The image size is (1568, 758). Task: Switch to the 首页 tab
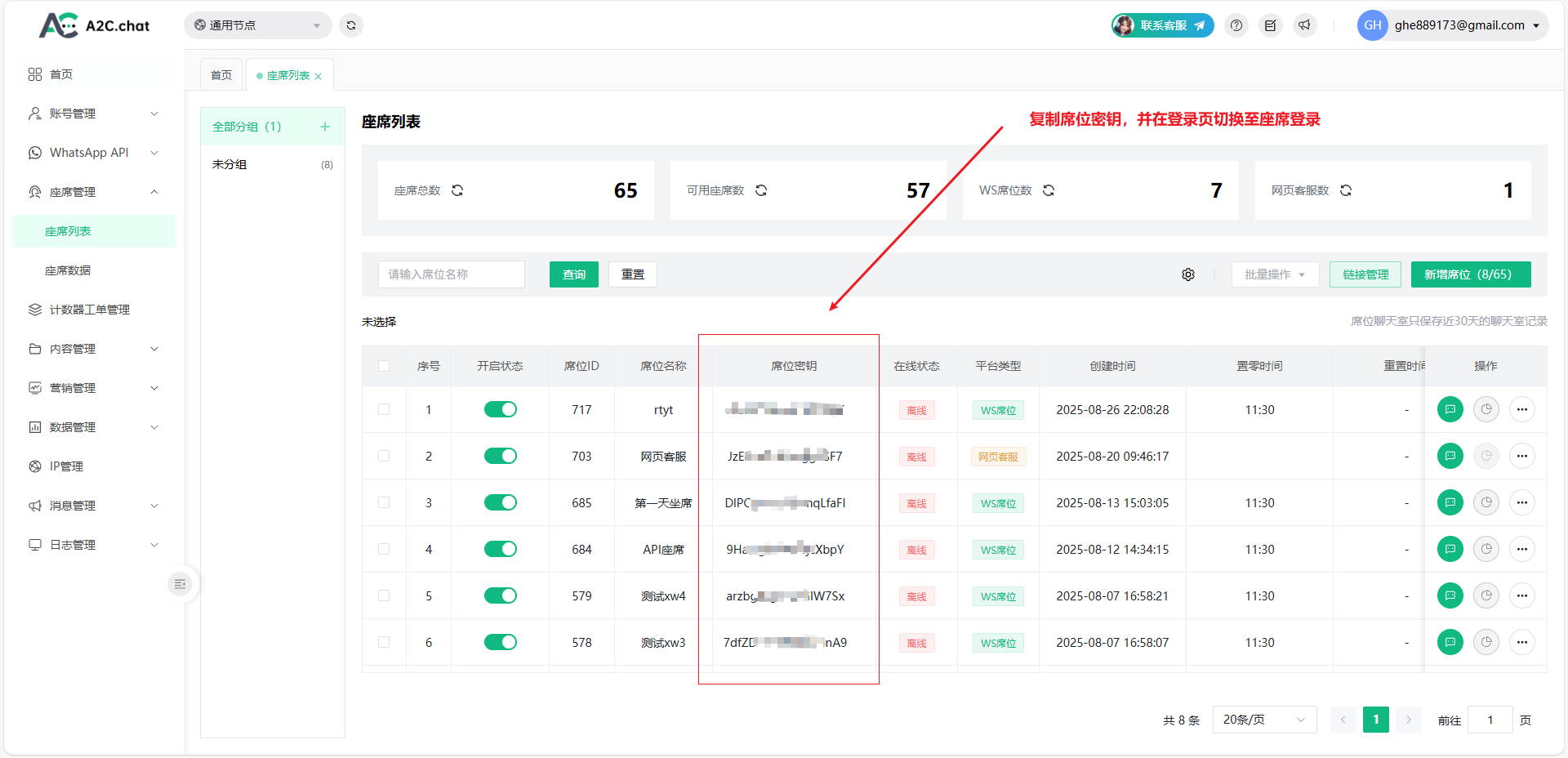pos(221,75)
